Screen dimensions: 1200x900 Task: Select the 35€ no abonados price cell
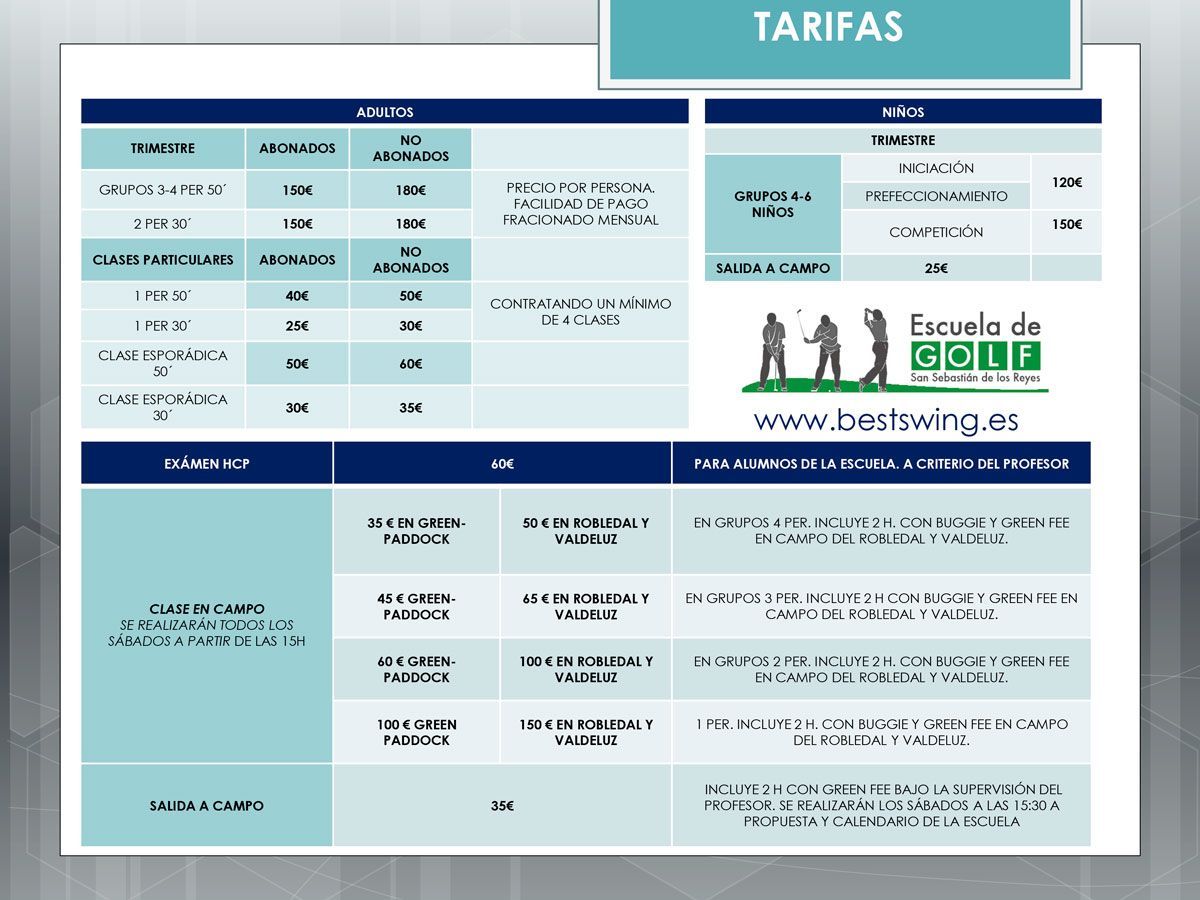click(411, 408)
